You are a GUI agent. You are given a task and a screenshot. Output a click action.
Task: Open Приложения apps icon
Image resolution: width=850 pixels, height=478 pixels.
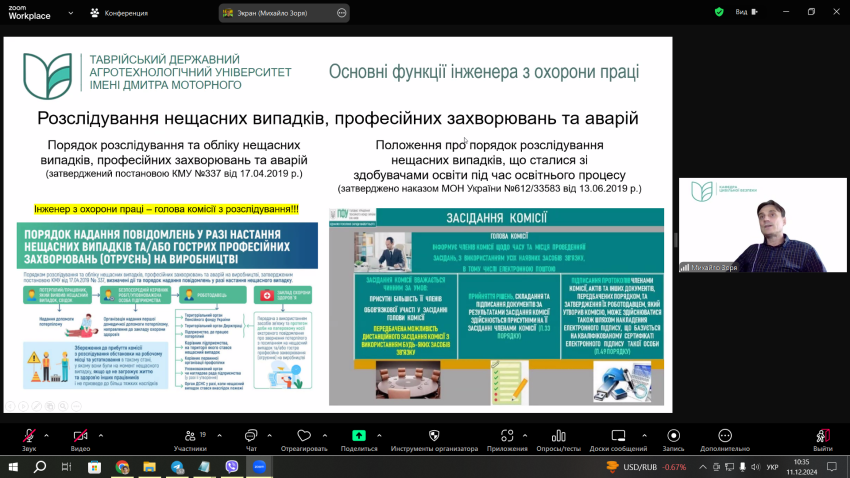click(507, 436)
